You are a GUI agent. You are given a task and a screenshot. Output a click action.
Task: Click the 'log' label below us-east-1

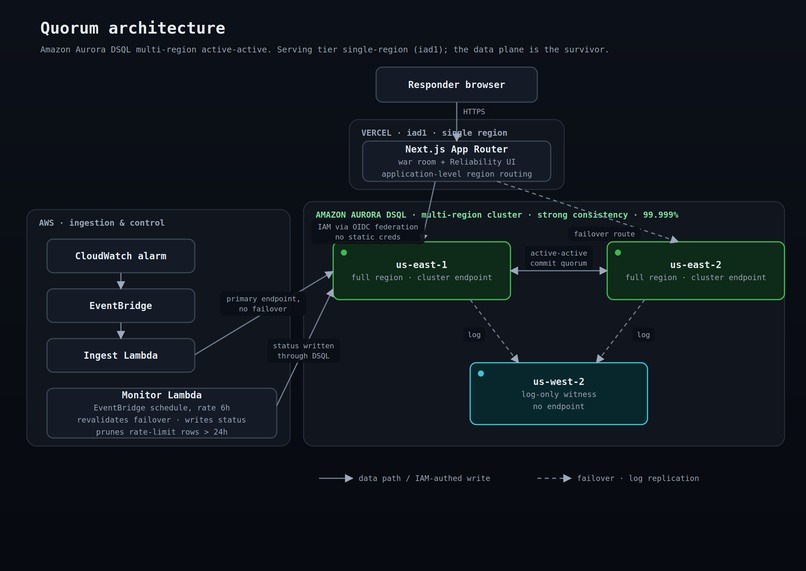click(x=474, y=335)
